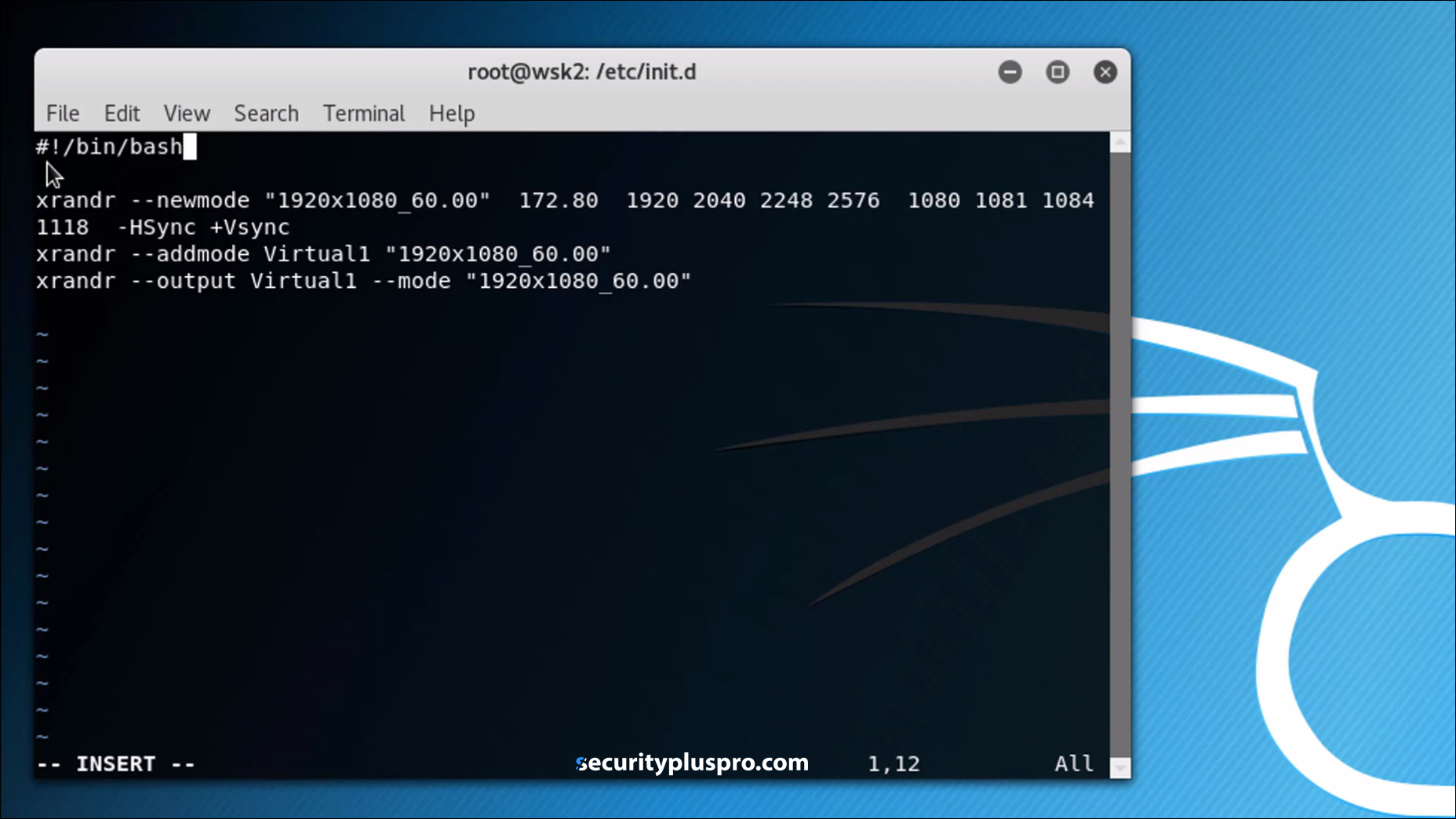The height and width of the screenshot is (819, 1456).
Task: Click the 2576 value in newmode line
Action: point(854,201)
